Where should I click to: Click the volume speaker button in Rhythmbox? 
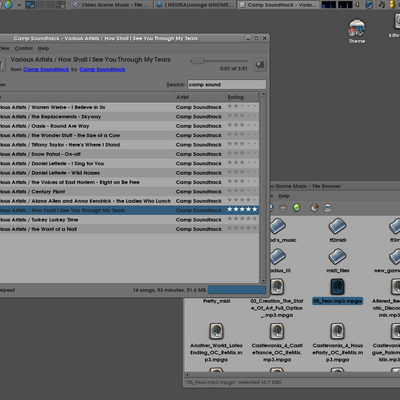259,65
